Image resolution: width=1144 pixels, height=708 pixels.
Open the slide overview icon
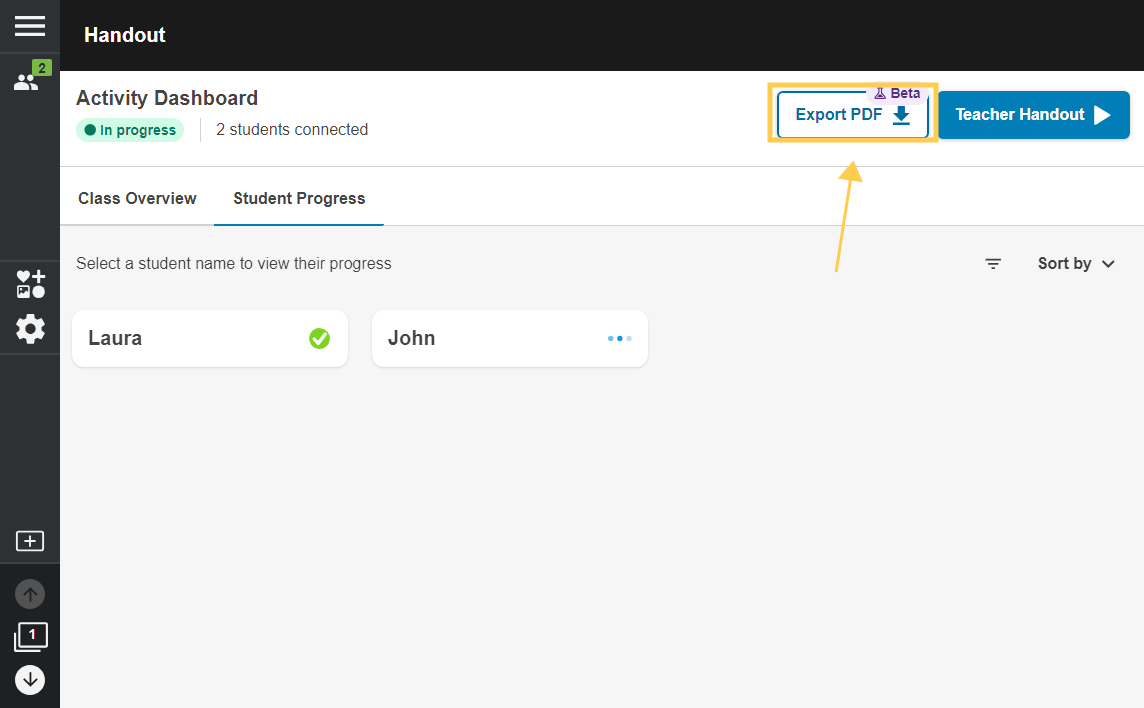pyautogui.click(x=30, y=637)
